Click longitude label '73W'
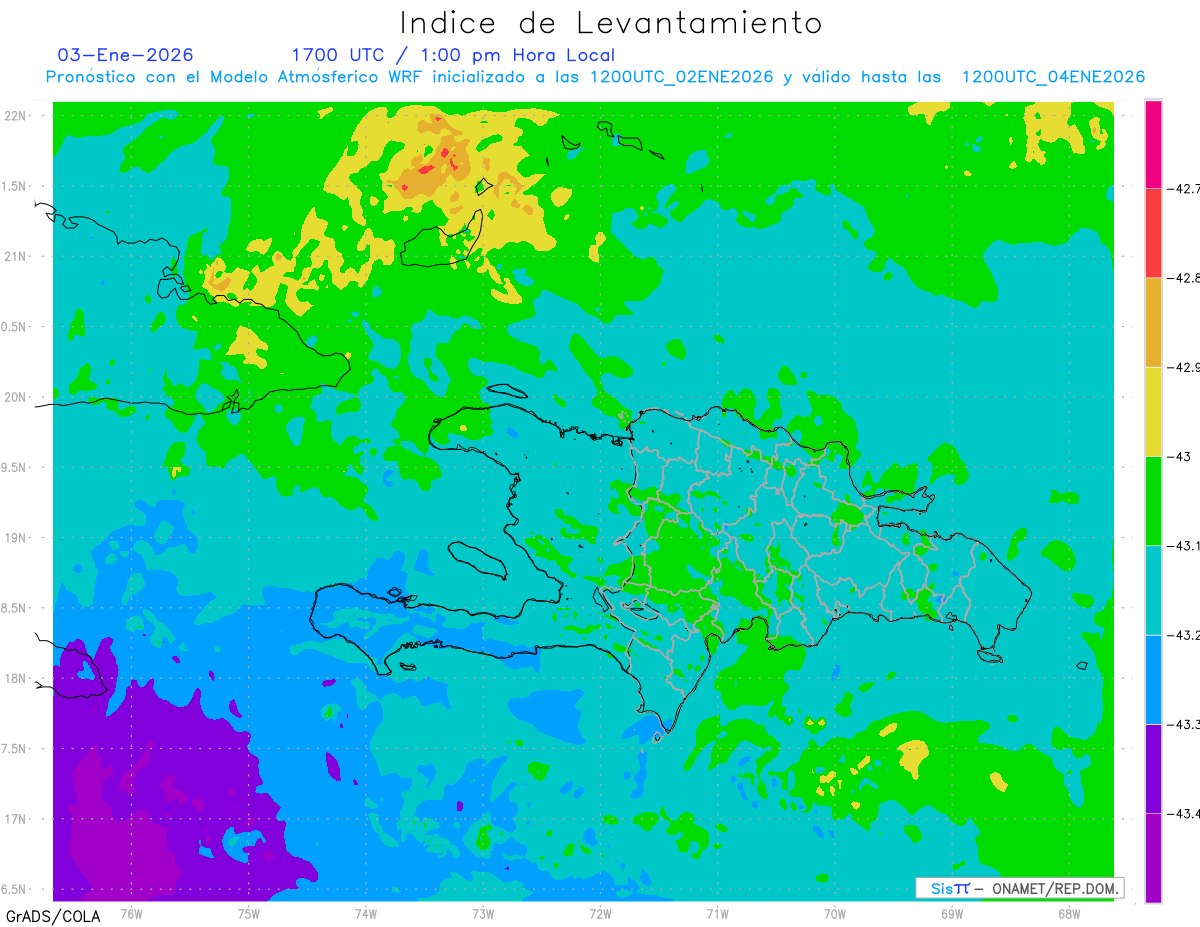This screenshot has height=927, width=1200. pos(483,912)
